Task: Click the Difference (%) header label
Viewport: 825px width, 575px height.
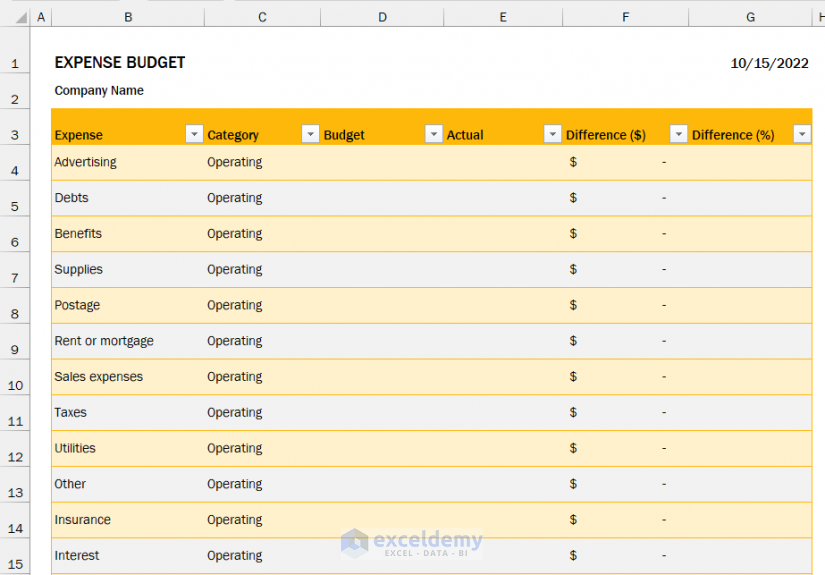Action: (732, 135)
